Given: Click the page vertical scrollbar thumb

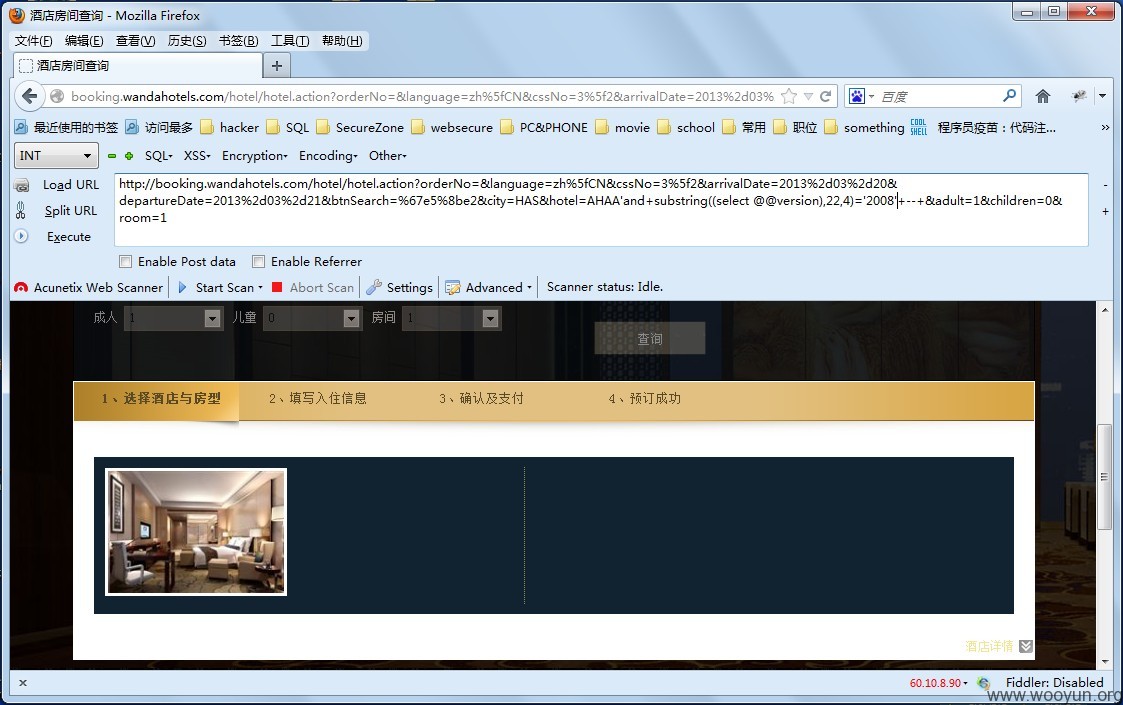Looking at the screenshot, I should [1104, 477].
